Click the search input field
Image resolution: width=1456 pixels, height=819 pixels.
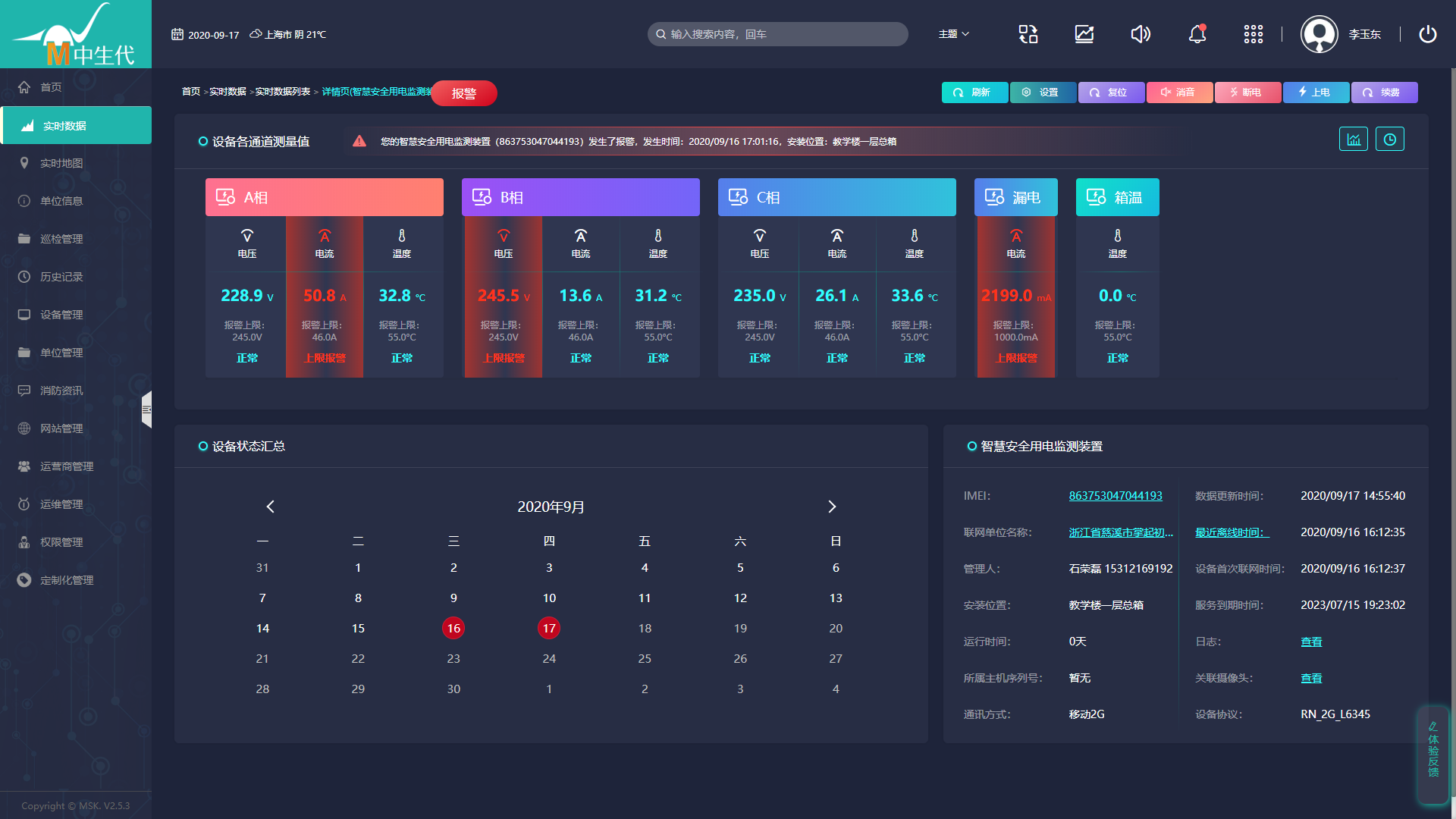[777, 34]
